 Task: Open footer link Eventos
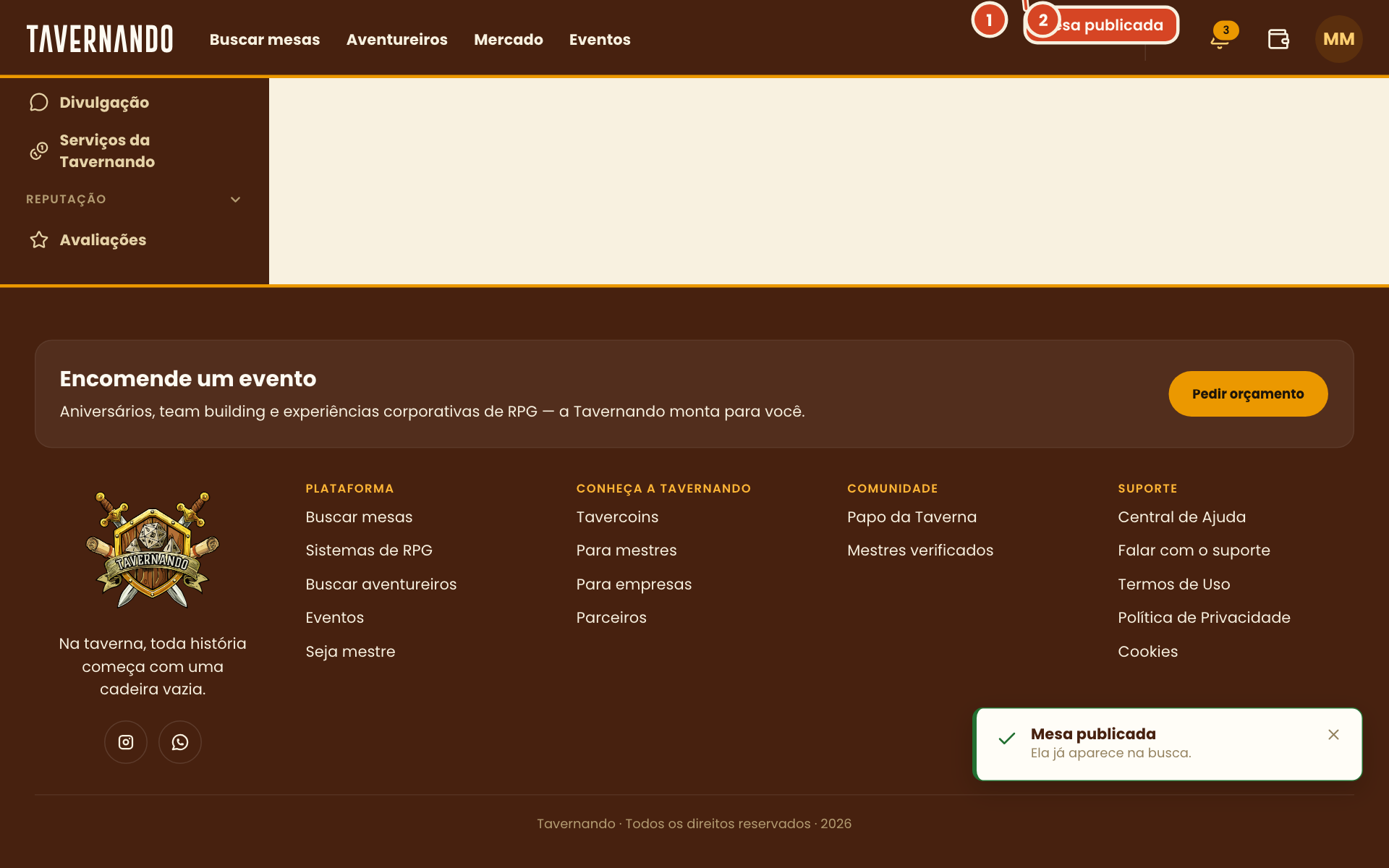[335, 618]
